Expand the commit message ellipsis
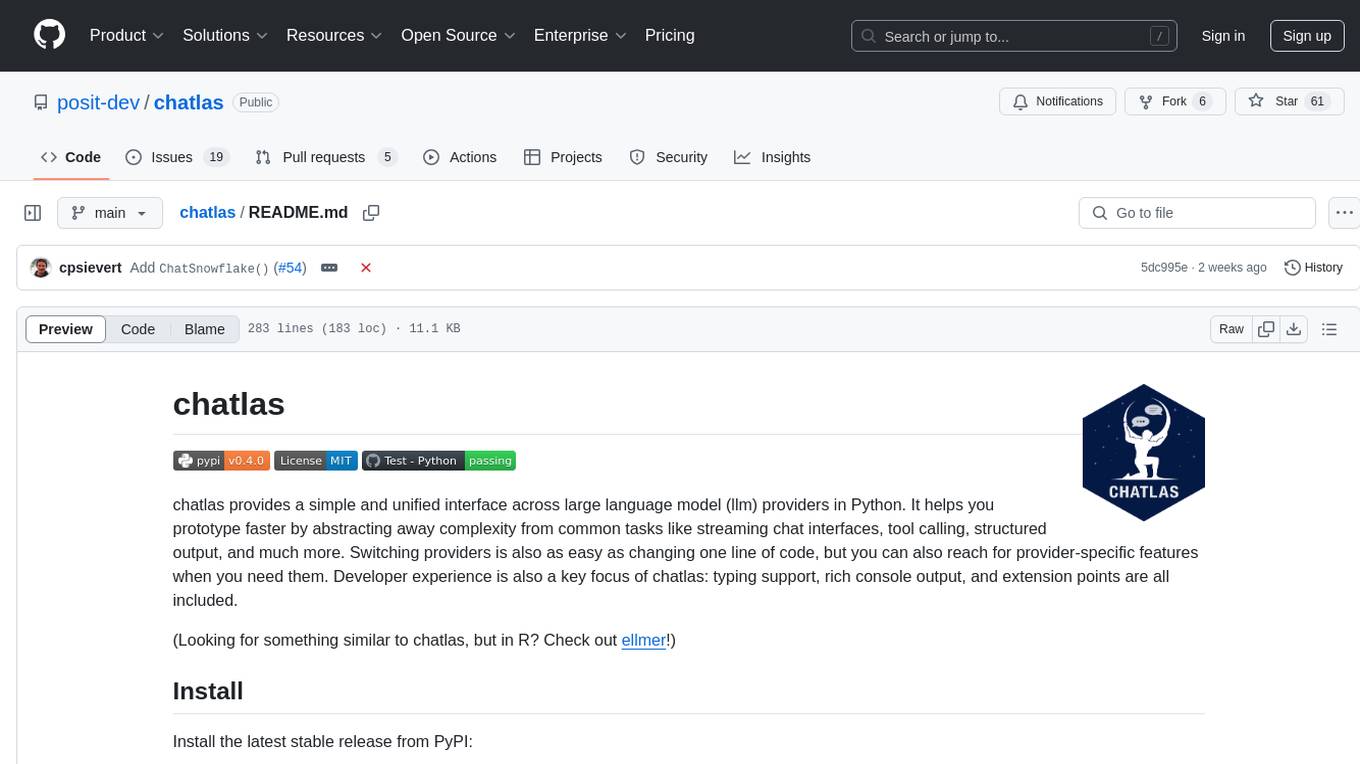Image resolution: width=1360 pixels, height=764 pixels. click(x=329, y=268)
